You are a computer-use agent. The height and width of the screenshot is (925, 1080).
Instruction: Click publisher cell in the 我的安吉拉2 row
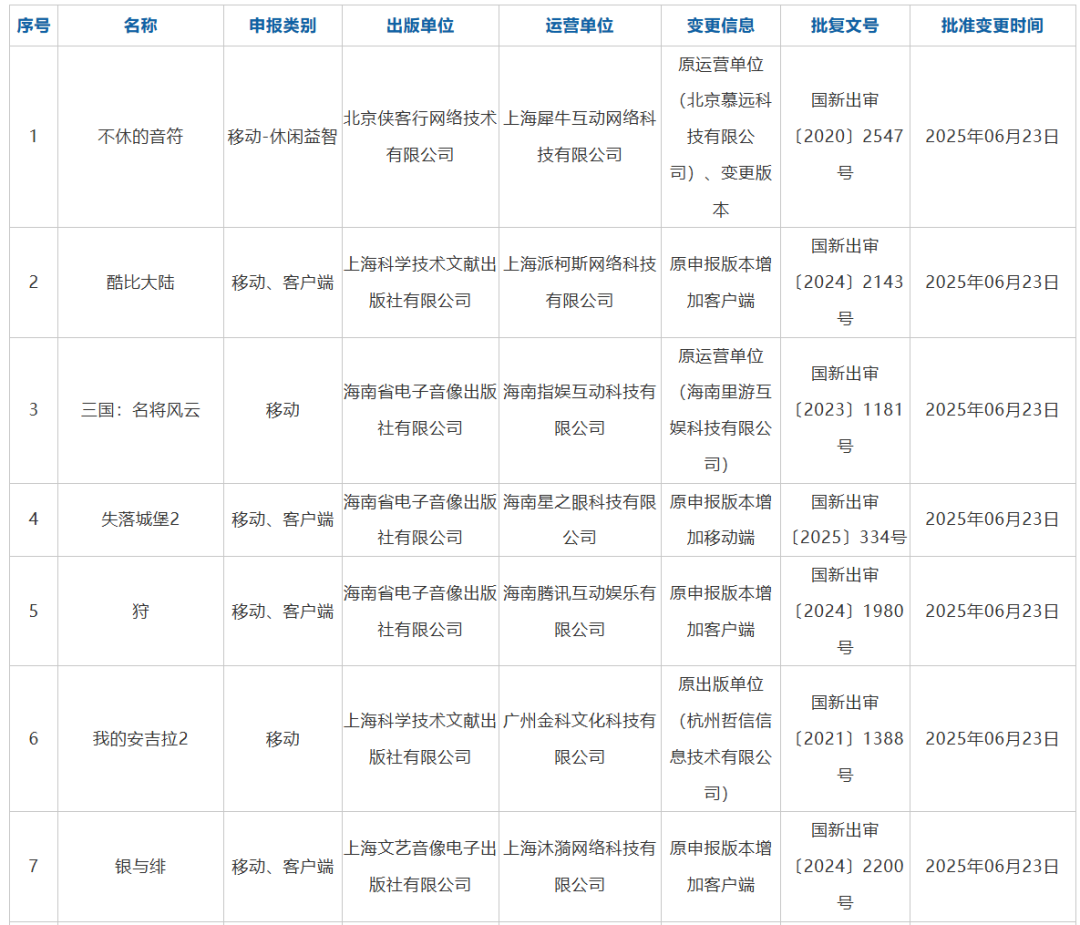[x=420, y=738]
